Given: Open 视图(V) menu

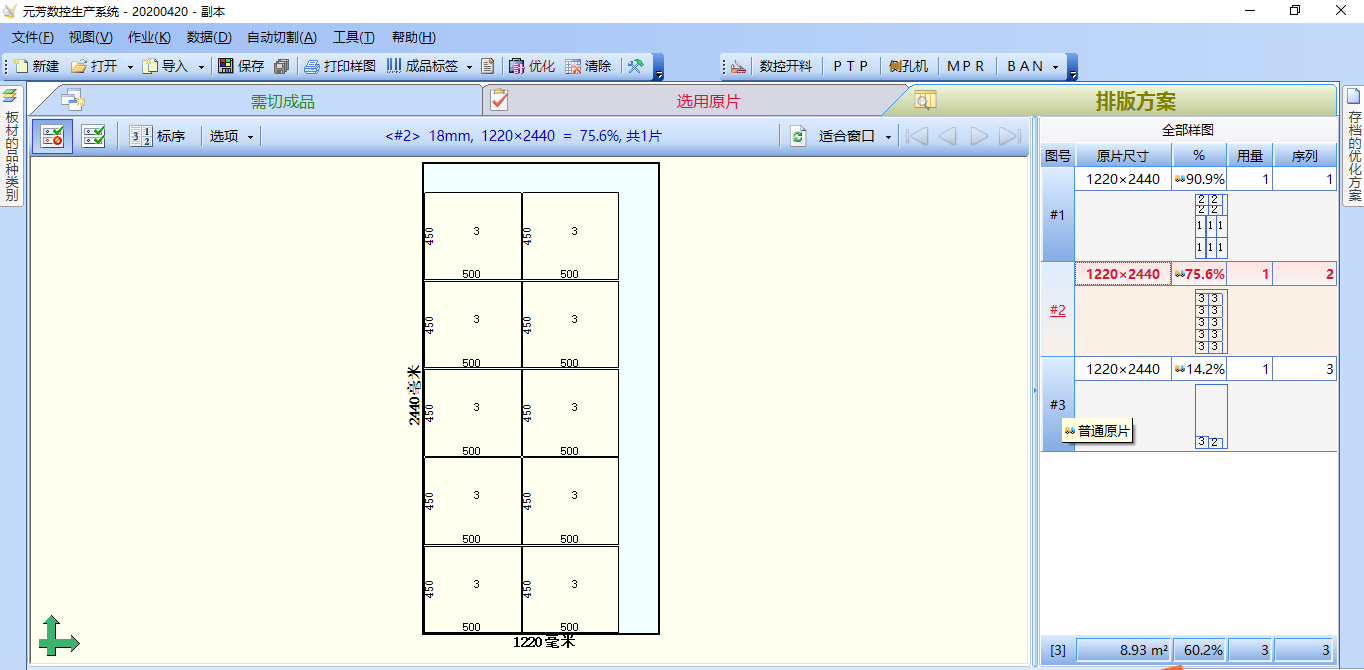Looking at the screenshot, I should click(90, 37).
